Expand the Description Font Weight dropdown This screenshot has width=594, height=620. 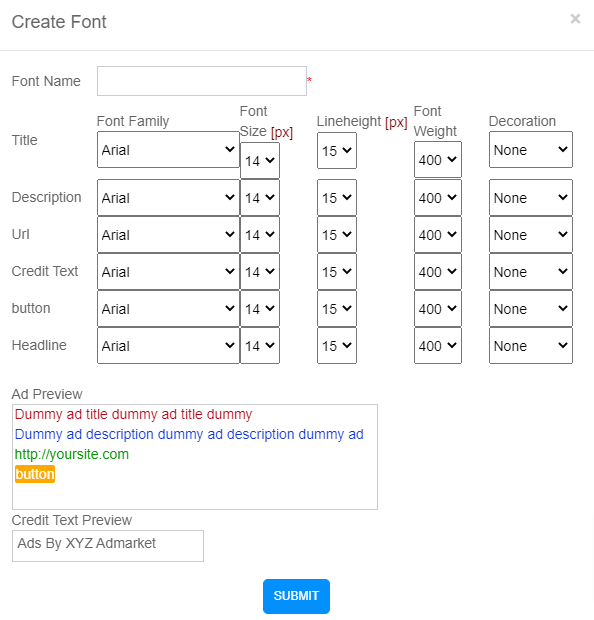pos(438,198)
